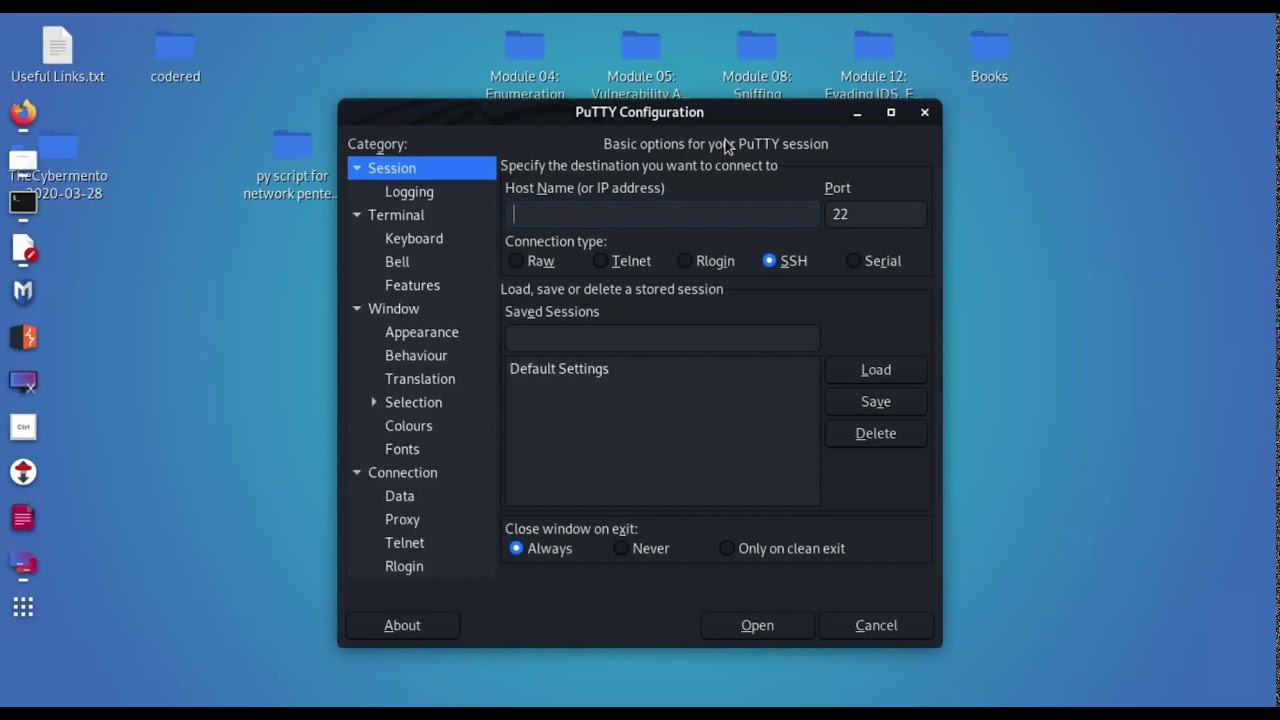Open Colours settings

pos(409,426)
